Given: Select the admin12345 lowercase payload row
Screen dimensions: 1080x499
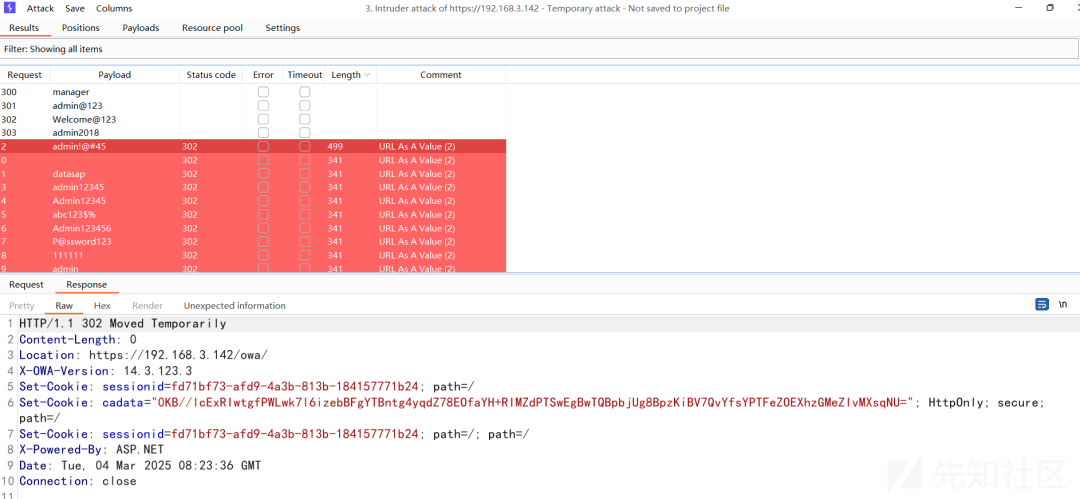Looking at the screenshot, I should point(253,187).
